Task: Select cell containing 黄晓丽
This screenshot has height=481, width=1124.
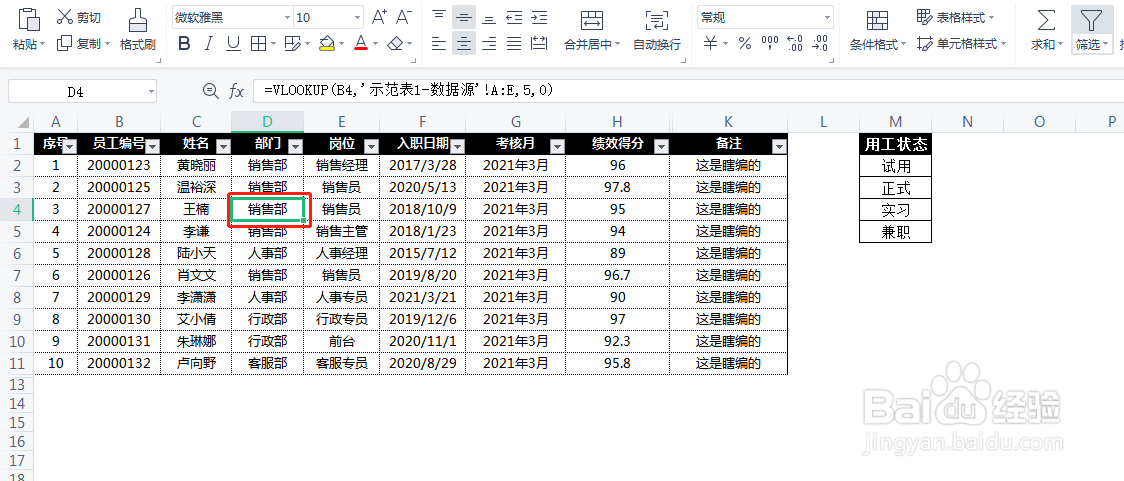Action: click(196, 166)
